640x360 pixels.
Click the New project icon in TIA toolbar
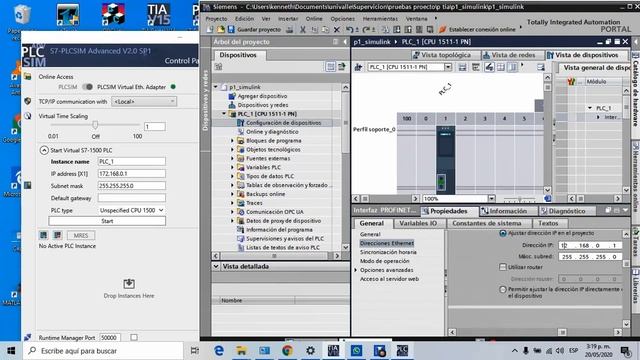[x=210, y=29]
